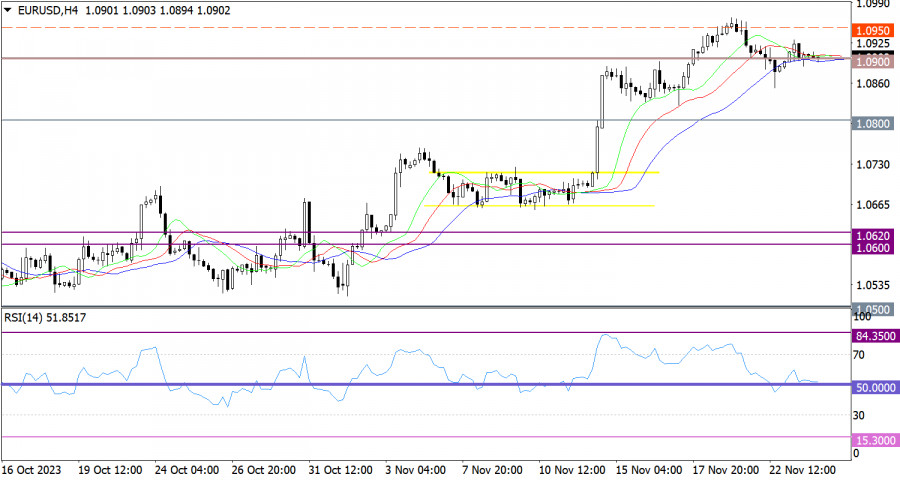Click the RSI scale value 30
This screenshot has width=900, height=480.
point(859,415)
